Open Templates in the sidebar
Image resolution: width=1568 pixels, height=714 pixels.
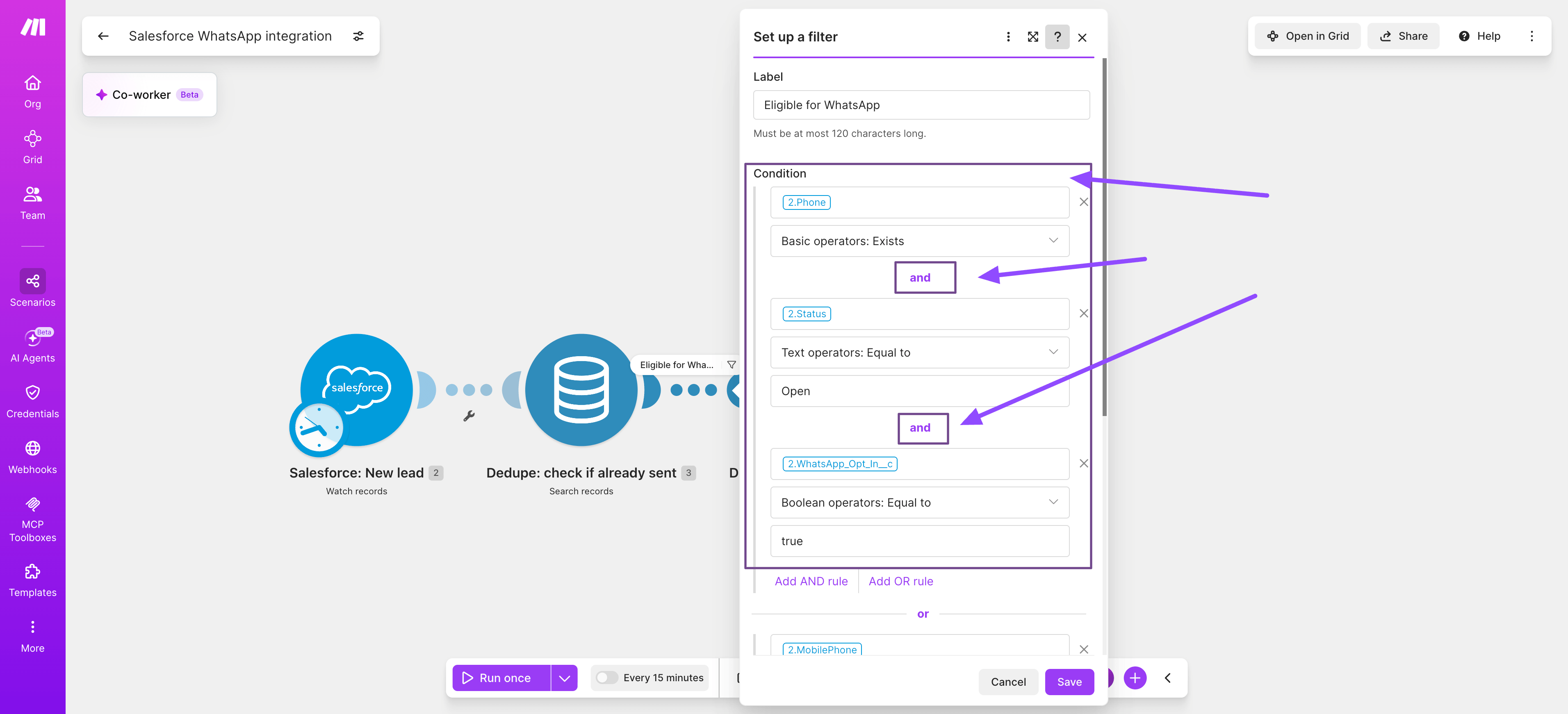32,581
